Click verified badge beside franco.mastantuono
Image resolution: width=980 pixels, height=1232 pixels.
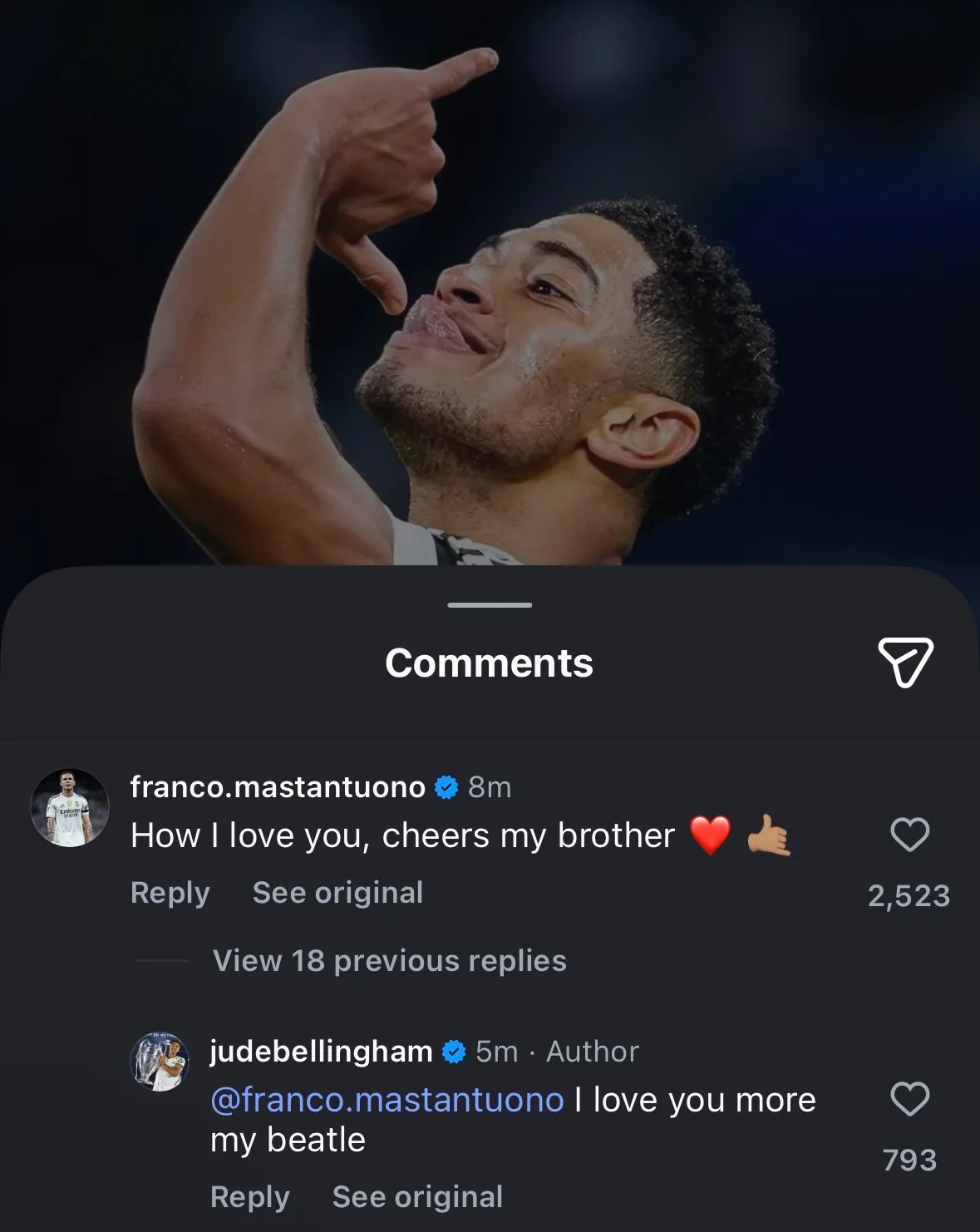pos(446,787)
